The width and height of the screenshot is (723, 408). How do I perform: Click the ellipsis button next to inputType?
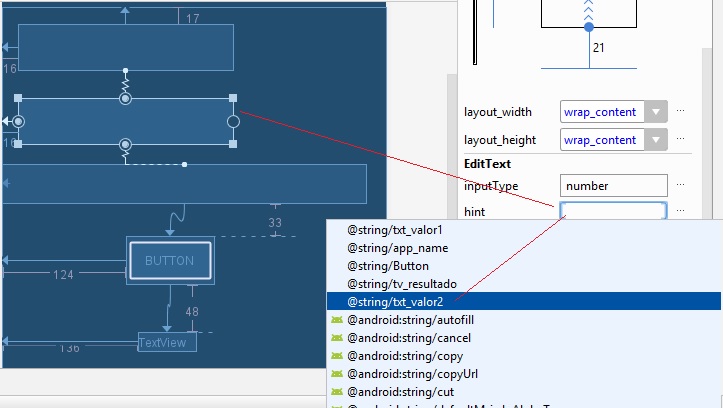[x=681, y=185]
